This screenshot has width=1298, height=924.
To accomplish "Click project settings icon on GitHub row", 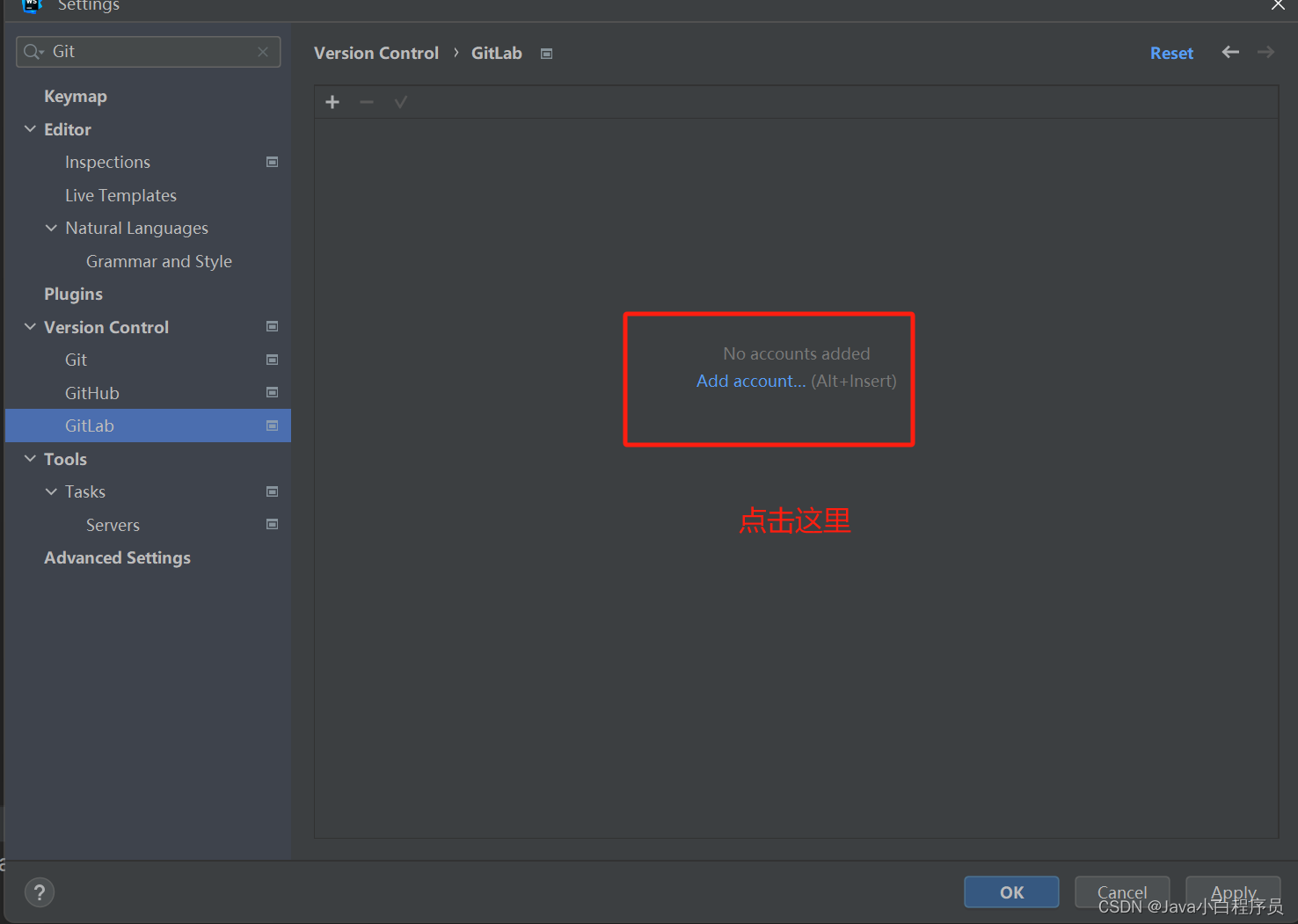I will click(x=273, y=392).
